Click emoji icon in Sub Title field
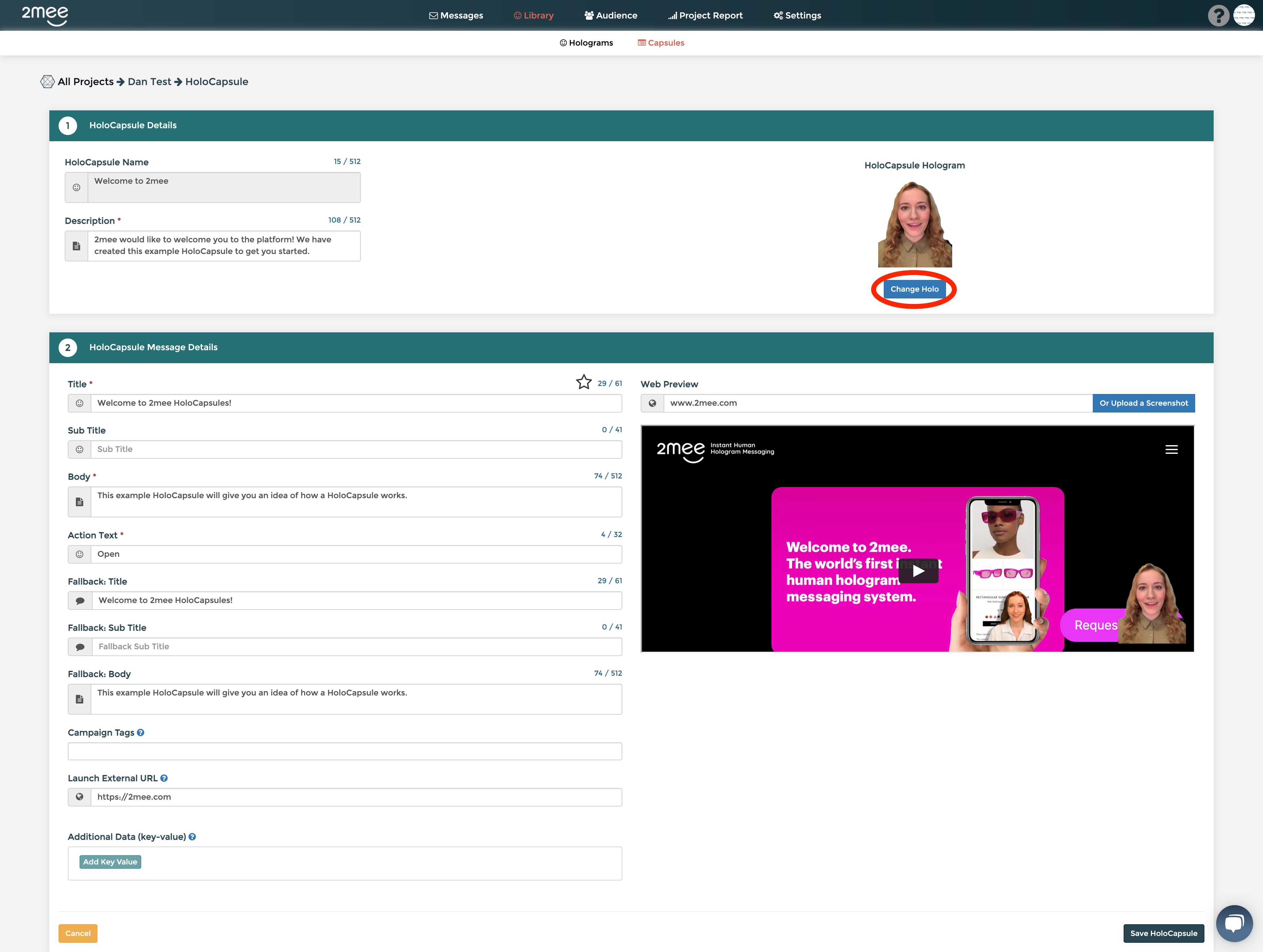Viewport: 1263px width, 952px height. [80, 450]
